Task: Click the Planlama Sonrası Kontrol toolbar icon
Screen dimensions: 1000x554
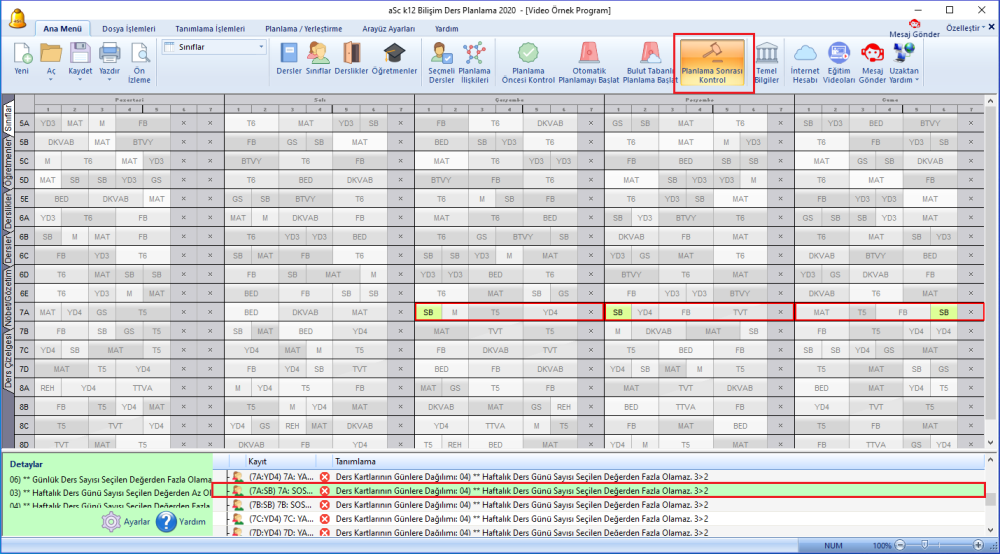Action: 712,62
